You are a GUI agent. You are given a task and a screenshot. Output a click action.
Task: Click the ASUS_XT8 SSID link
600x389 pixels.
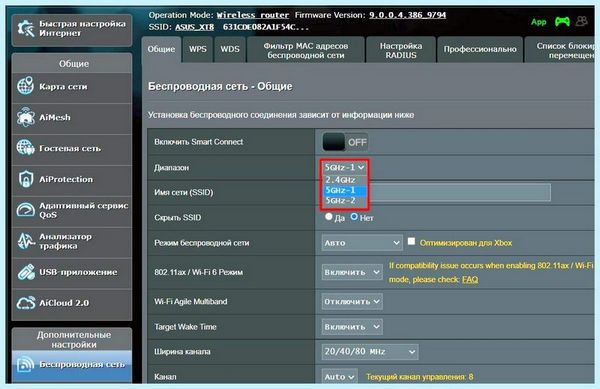click(194, 28)
